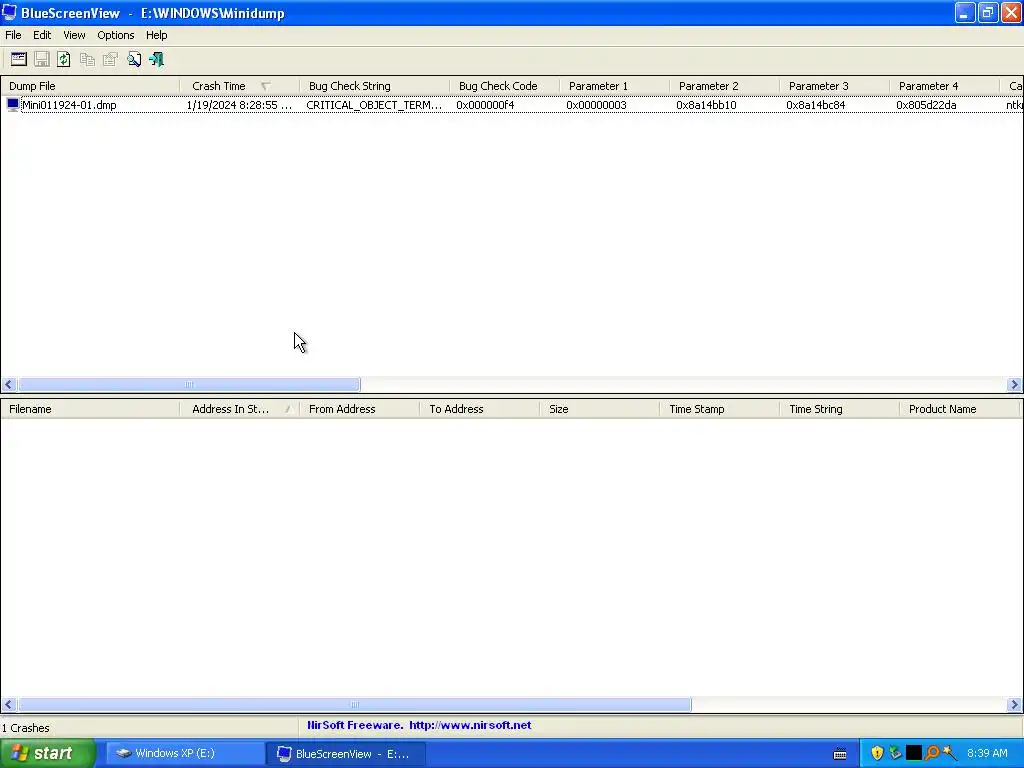Click the black square tray icon
Viewport: 1024px width, 768px height.
click(914, 753)
